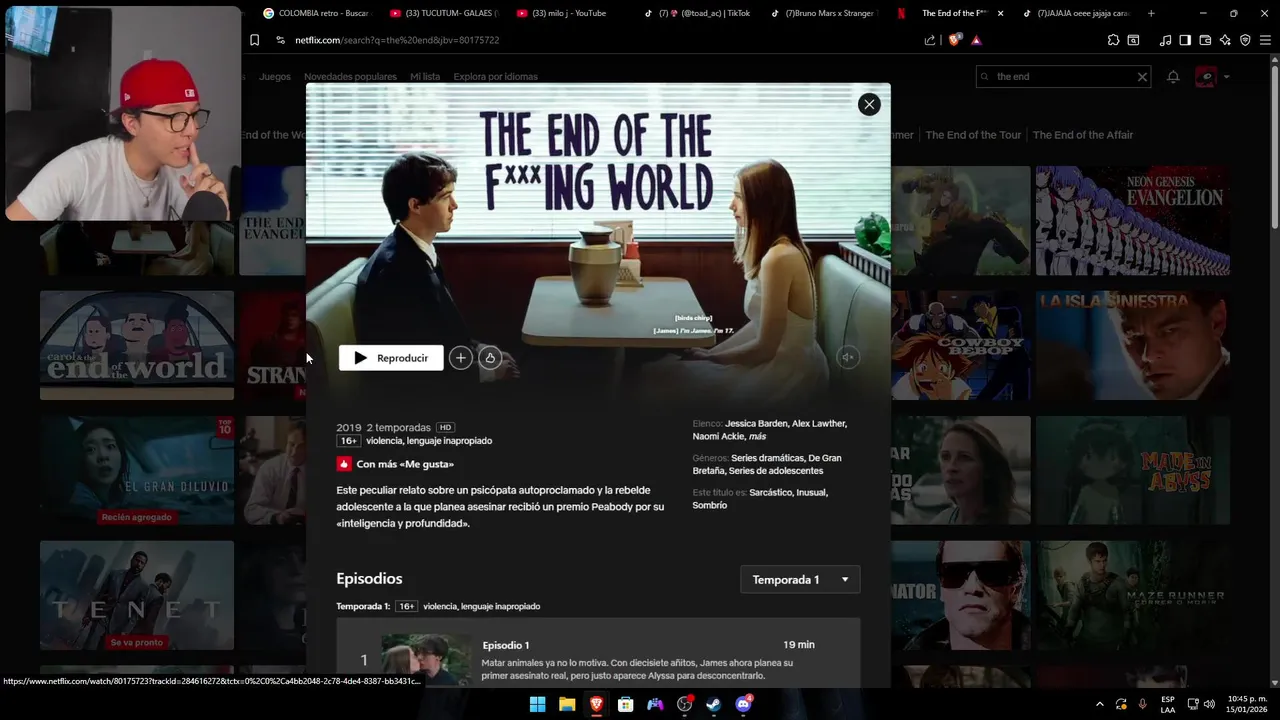
Task: Open Brave Rewards triangle icon
Action: (976, 40)
